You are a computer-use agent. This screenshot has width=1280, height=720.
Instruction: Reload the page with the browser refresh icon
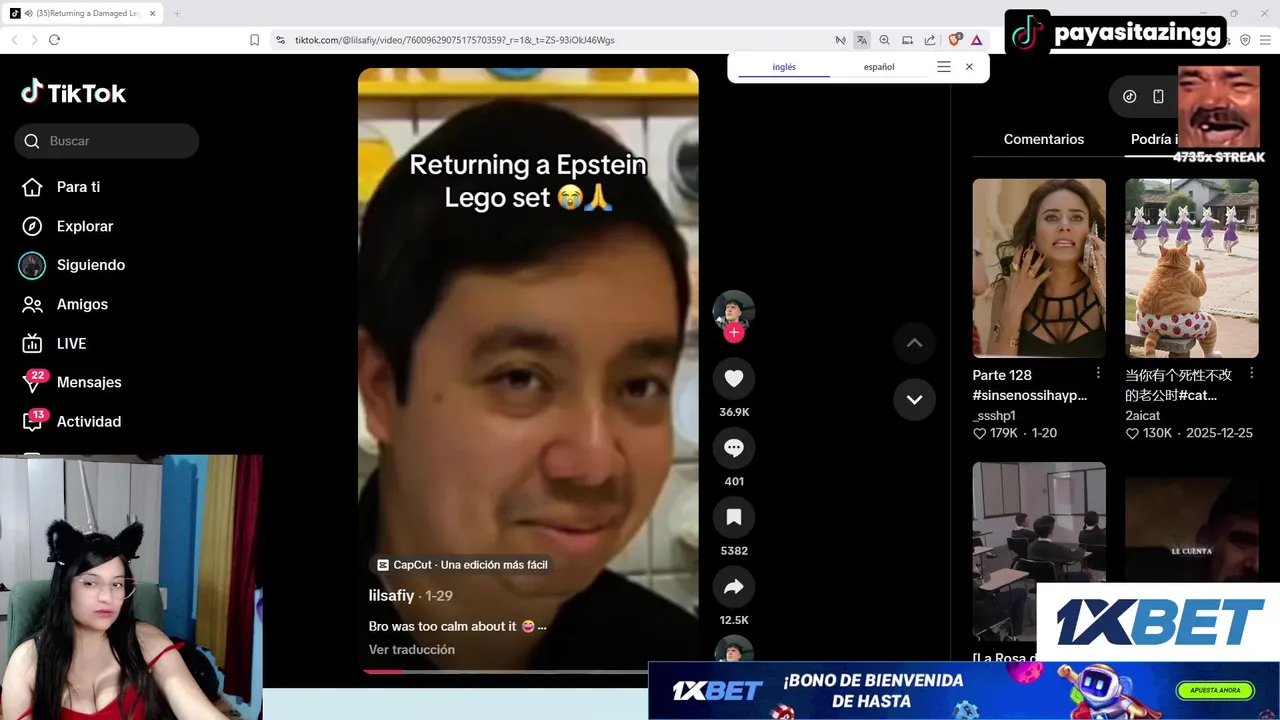54,40
